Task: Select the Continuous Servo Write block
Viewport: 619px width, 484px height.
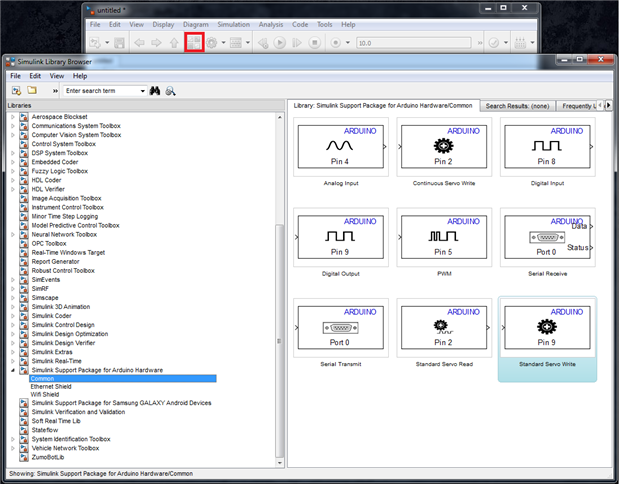Action: tap(442, 148)
